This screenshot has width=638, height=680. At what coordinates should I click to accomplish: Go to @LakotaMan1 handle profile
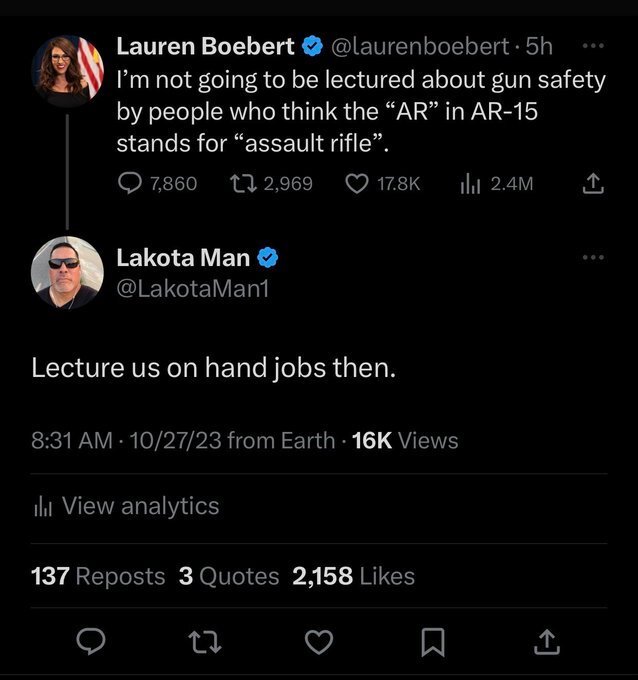[194, 288]
